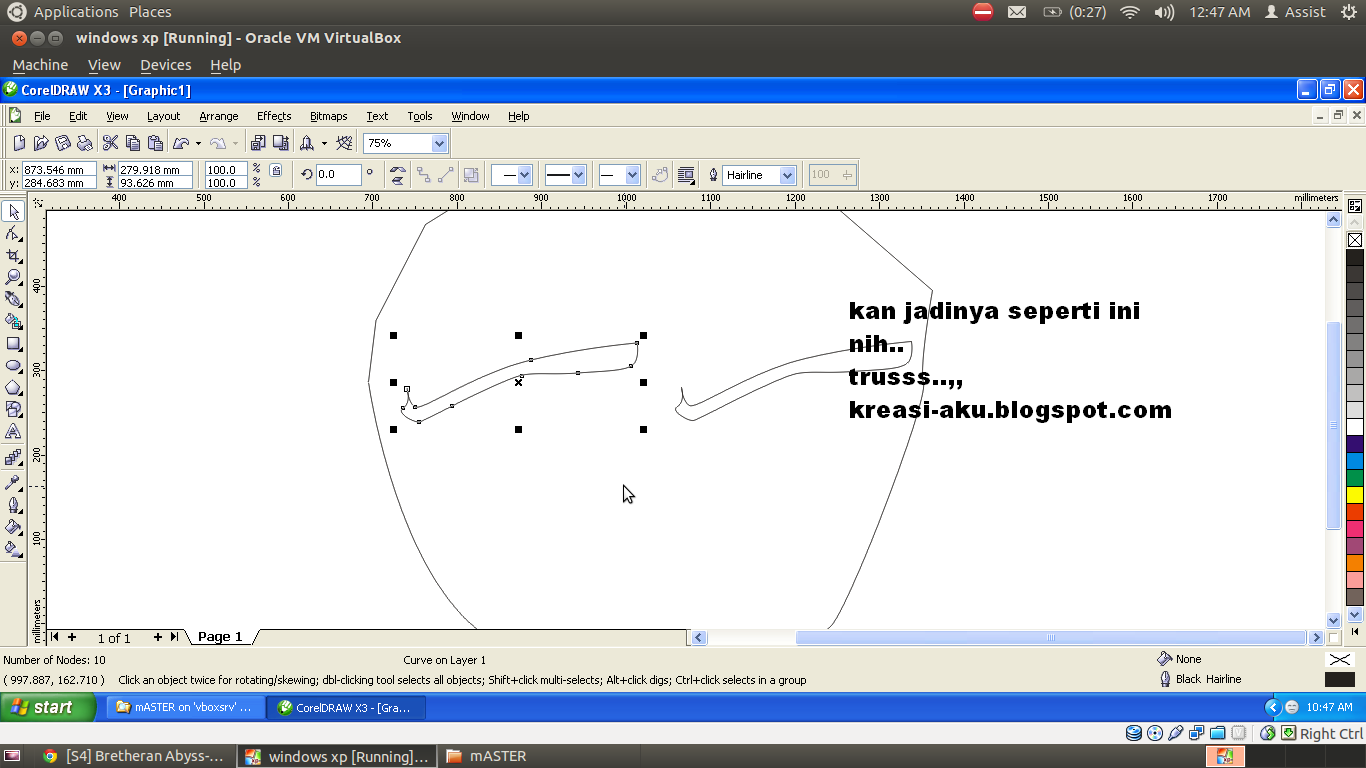Screen dimensions: 1366x768
Task: Click the Paste icon
Action: 155,143
